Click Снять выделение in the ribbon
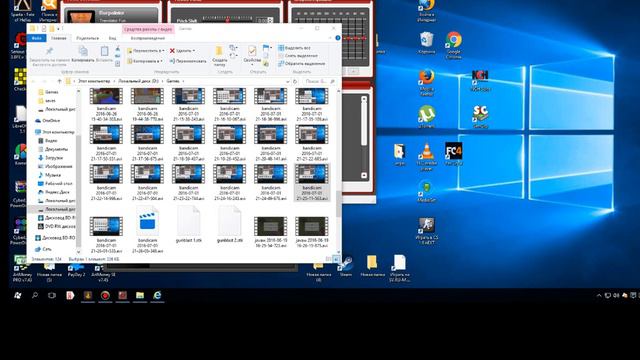Image resolution: width=640 pixels, height=360 pixels. pyautogui.click(x=298, y=56)
